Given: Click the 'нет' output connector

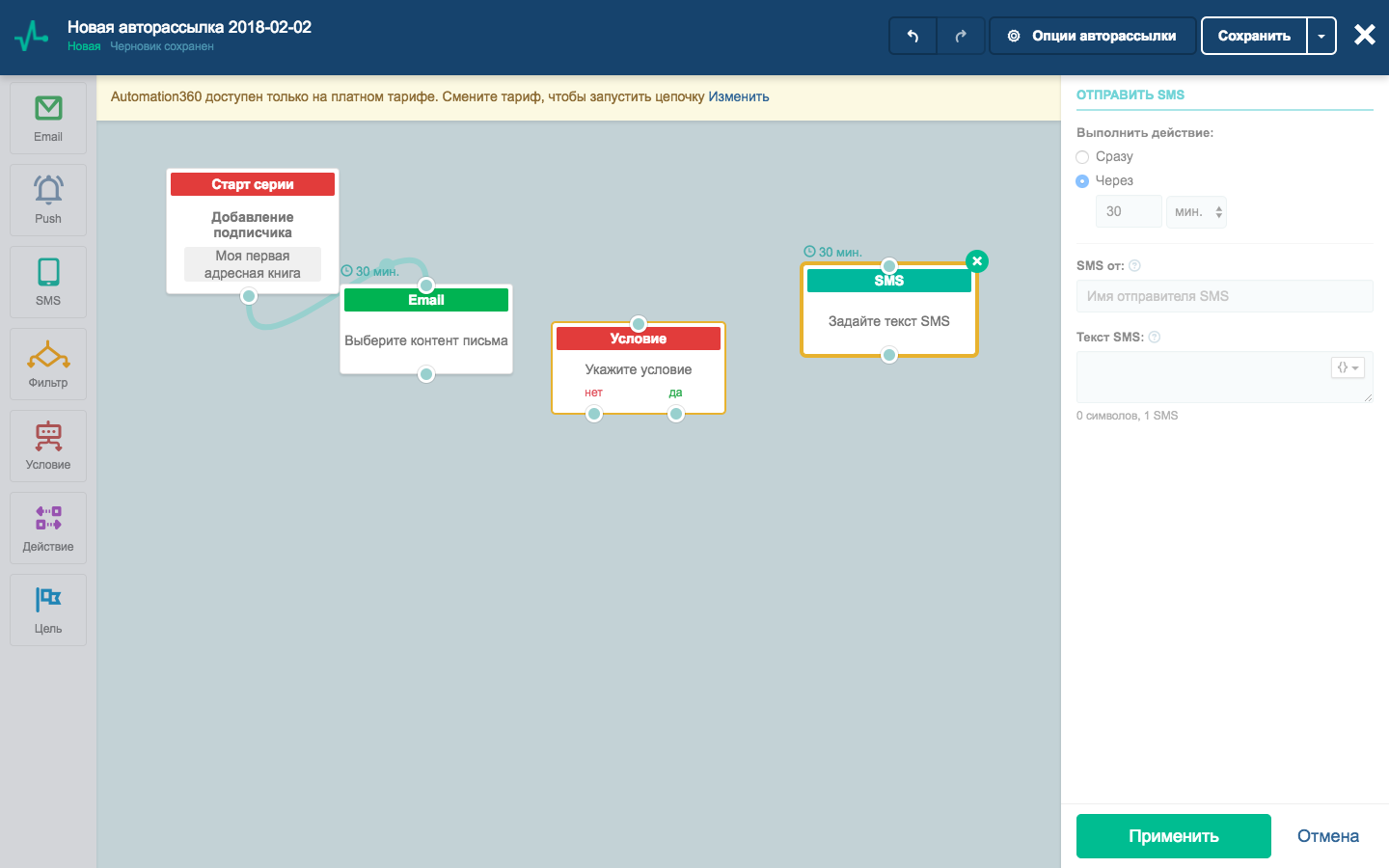Looking at the screenshot, I should pos(594,414).
